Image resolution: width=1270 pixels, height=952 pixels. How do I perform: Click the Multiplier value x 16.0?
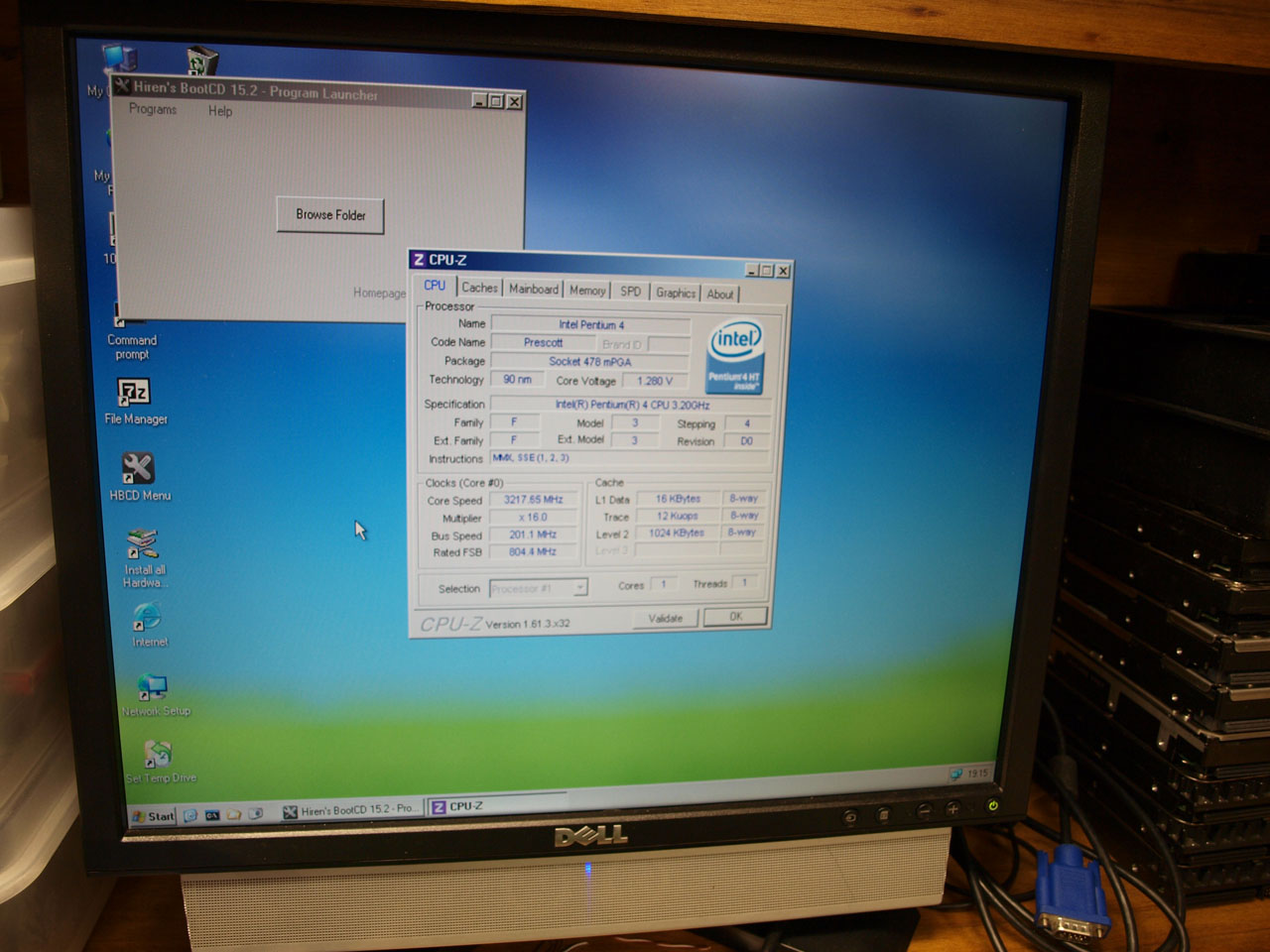tap(533, 517)
